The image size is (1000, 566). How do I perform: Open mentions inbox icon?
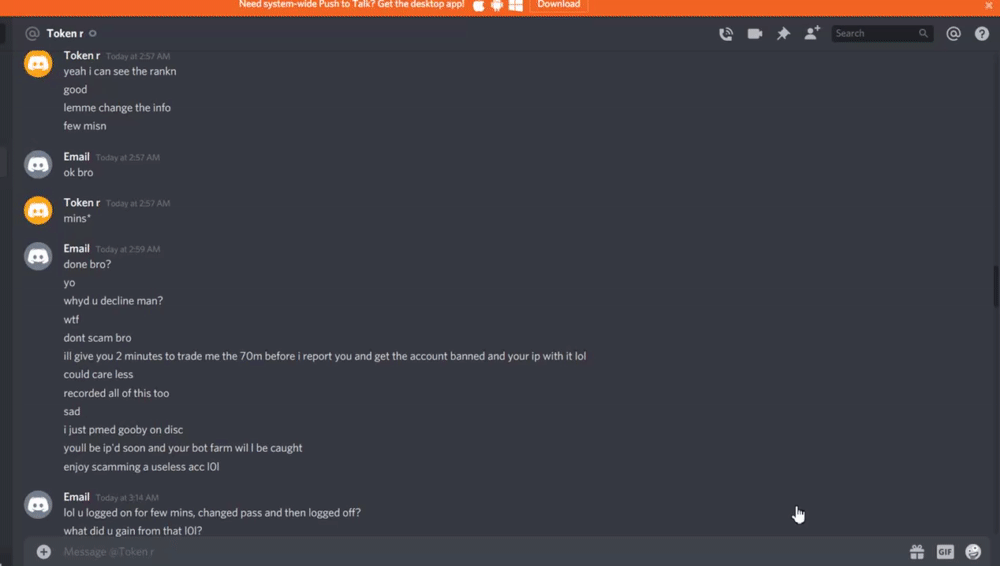[x=953, y=34]
